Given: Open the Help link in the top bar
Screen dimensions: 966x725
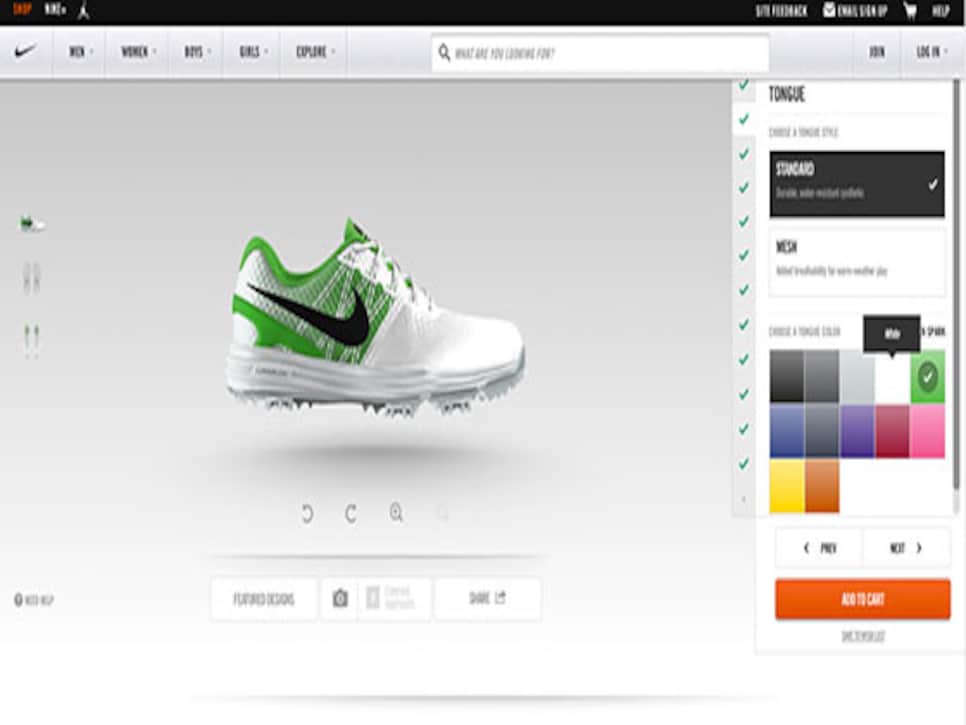Looking at the screenshot, I should [x=940, y=11].
